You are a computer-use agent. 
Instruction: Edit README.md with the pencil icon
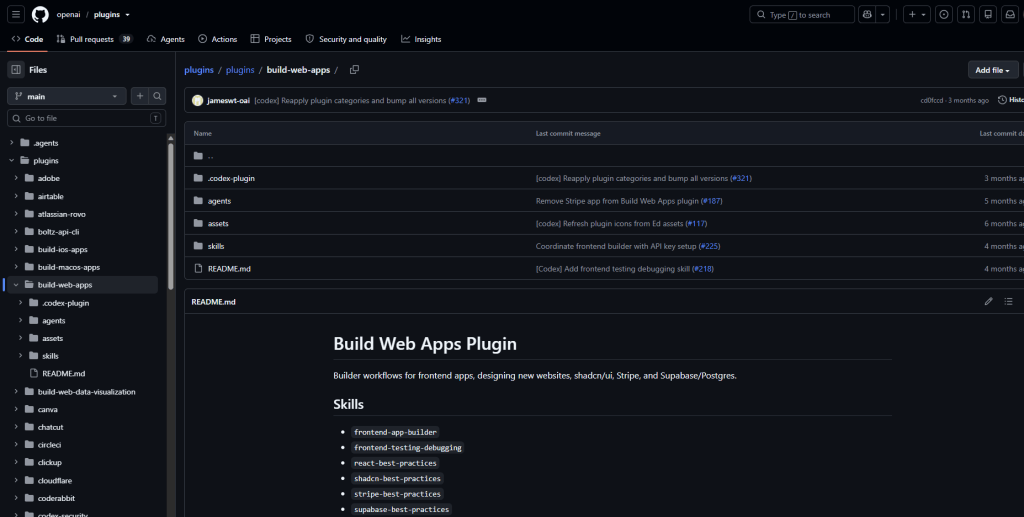coord(989,302)
